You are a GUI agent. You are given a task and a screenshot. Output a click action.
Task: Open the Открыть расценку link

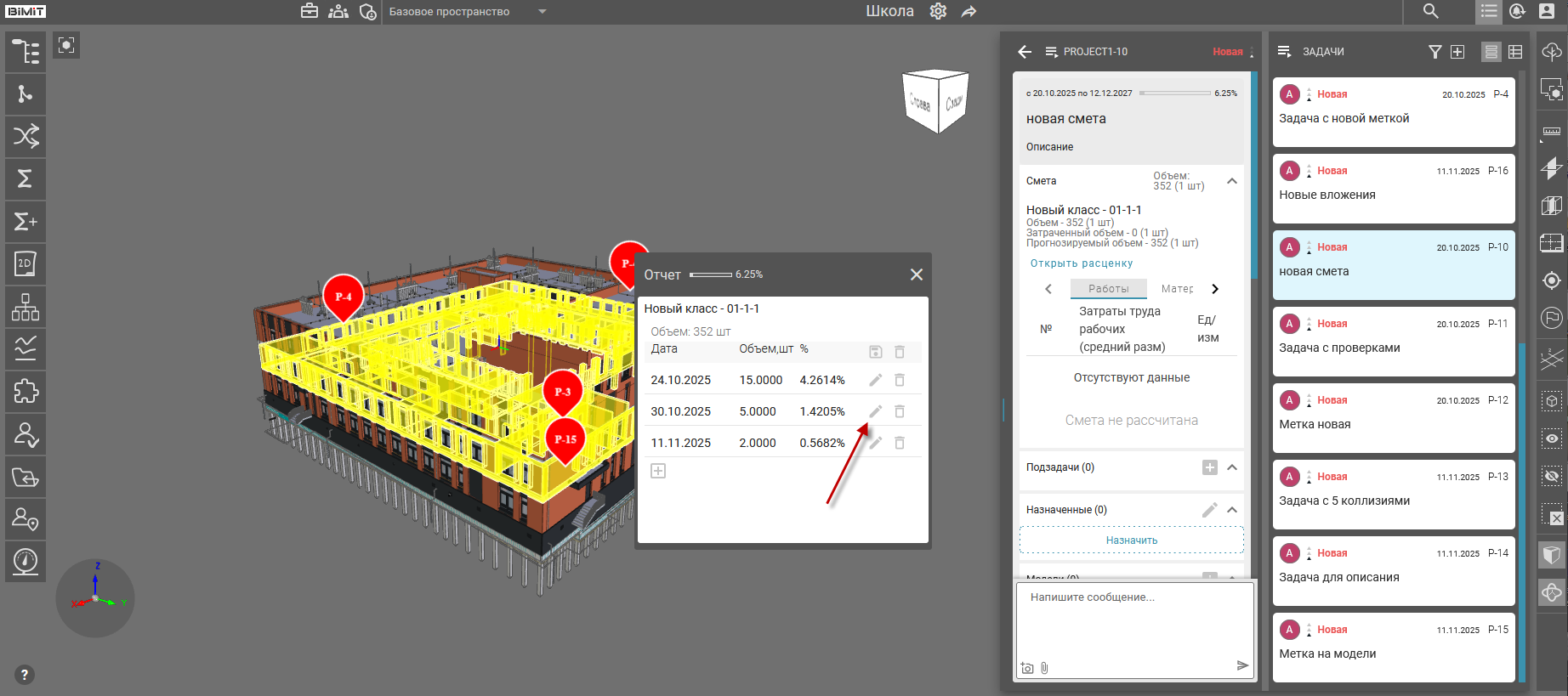(x=1081, y=263)
